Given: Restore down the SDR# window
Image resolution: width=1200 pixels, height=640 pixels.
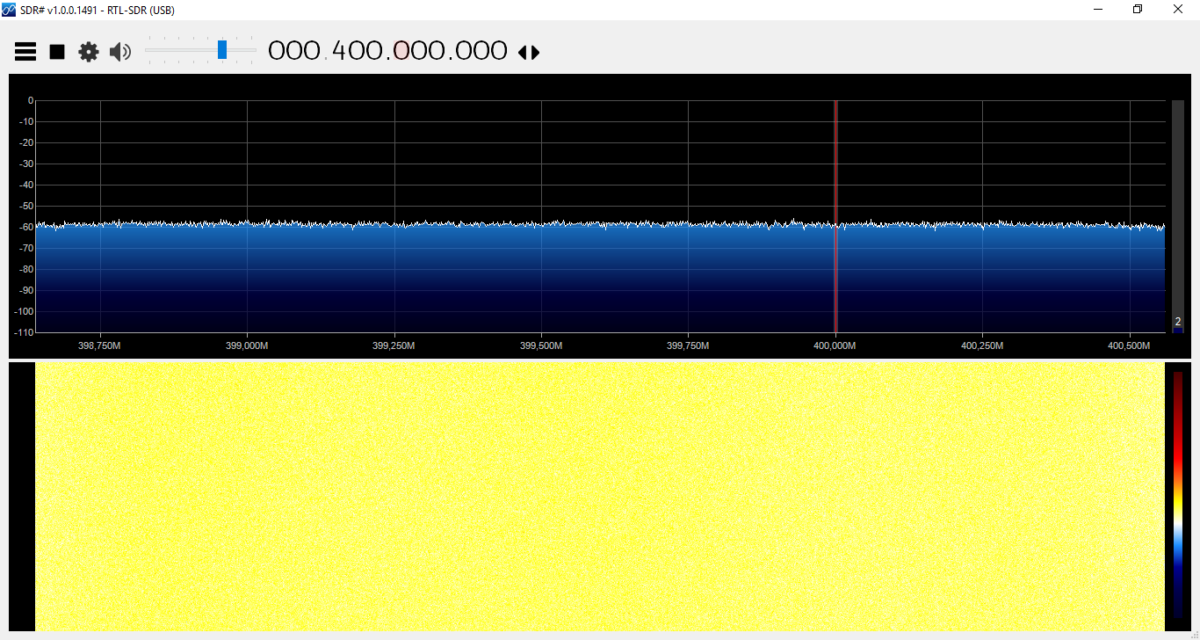Looking at the screenshot, I should (1137, 9).
